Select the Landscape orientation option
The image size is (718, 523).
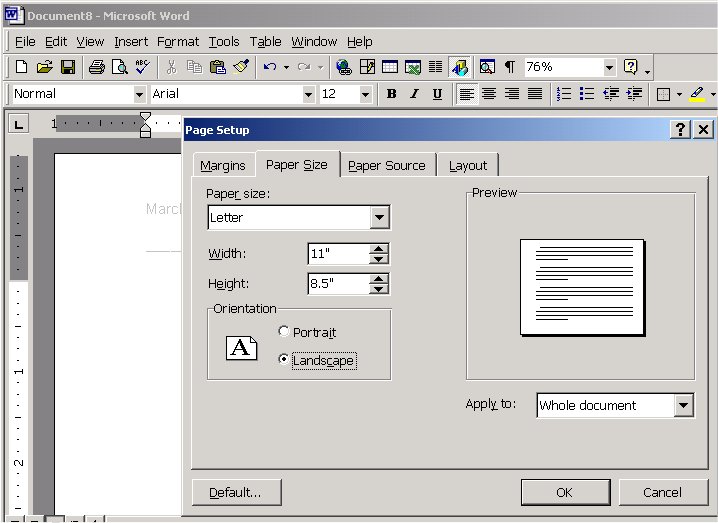click(285, 360)
